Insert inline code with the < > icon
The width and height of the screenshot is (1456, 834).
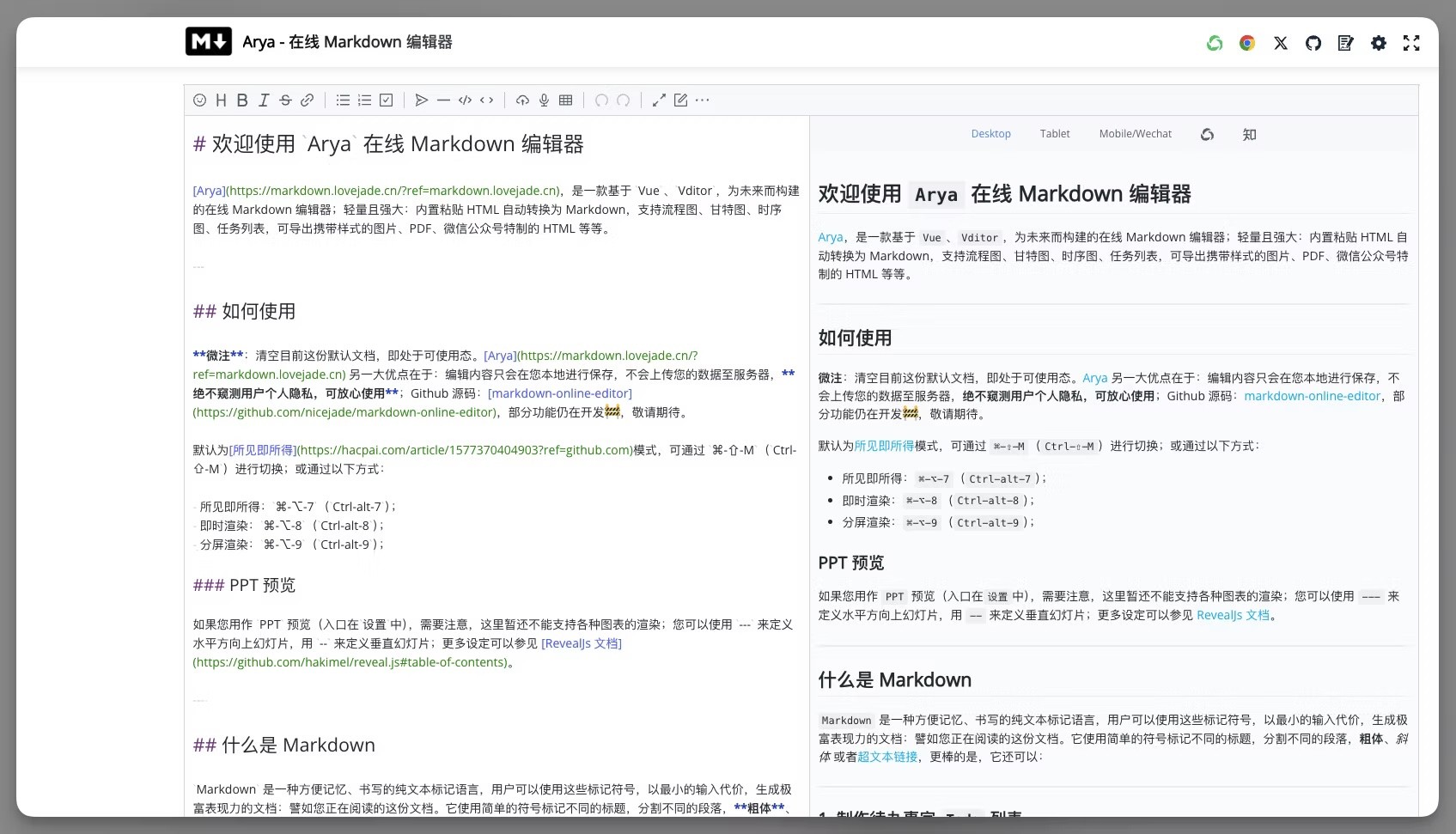(486, 100)
